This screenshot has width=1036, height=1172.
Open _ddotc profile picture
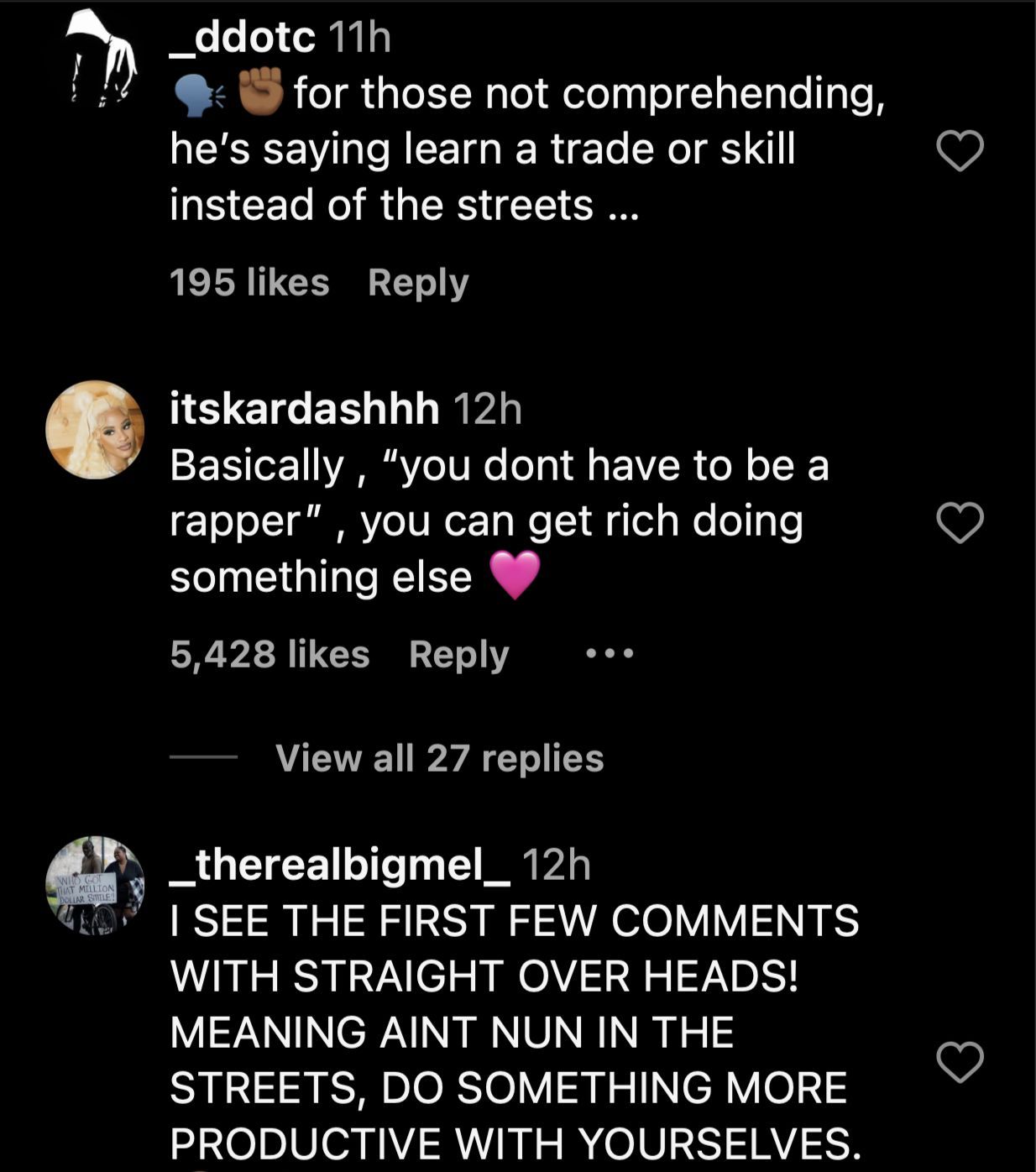tap(101, 59)
